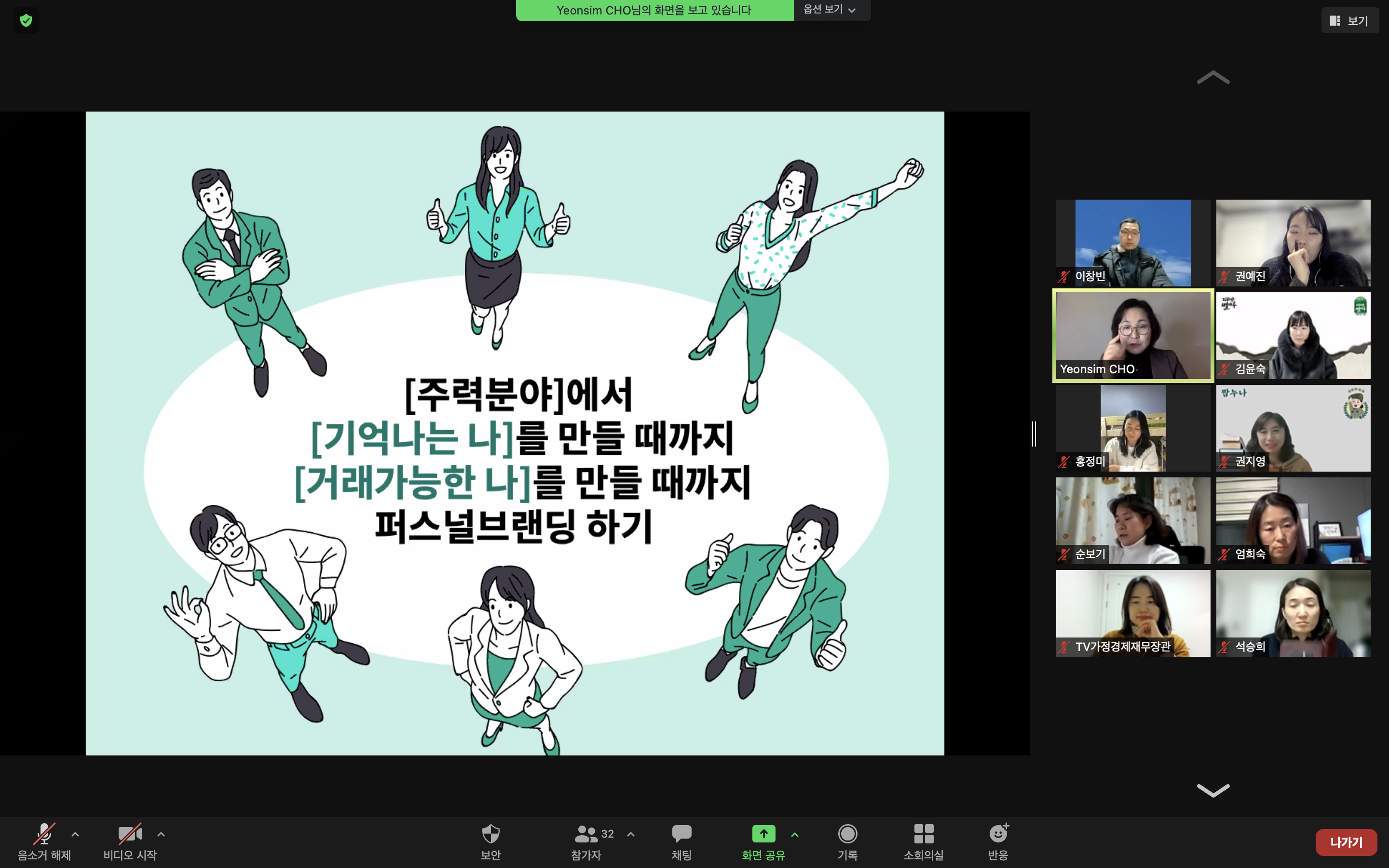Open the 옵션 보기 dropdown

[x=830, y=10]
